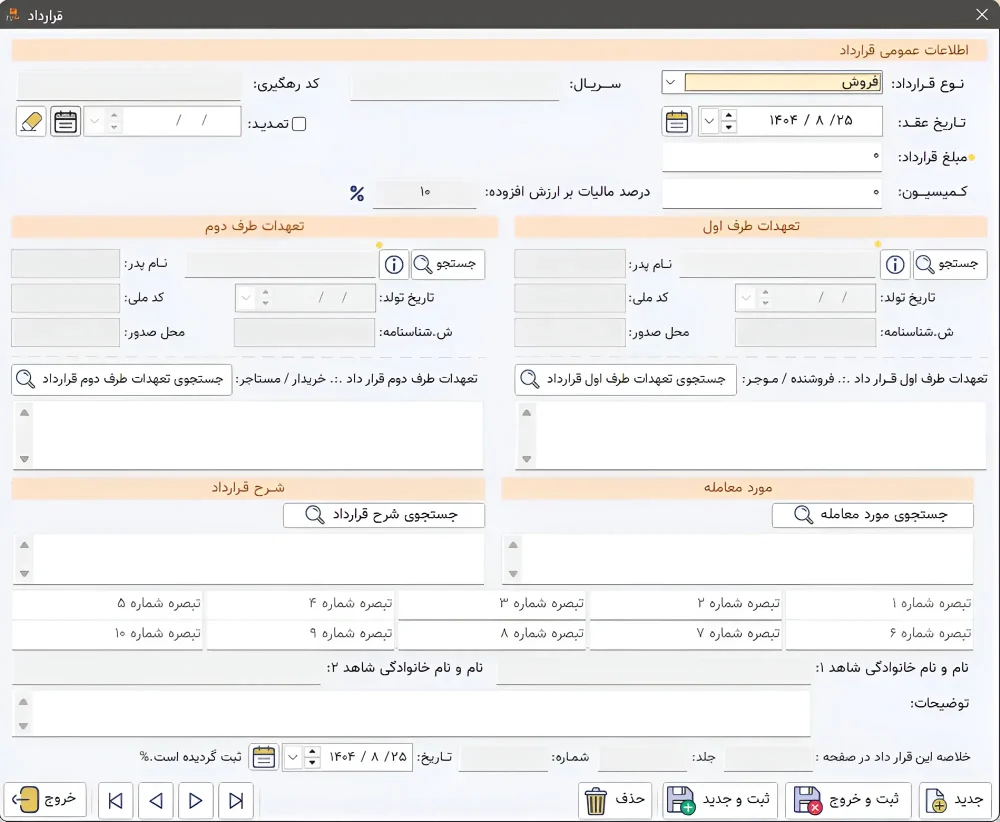
Task: Select تبصره شماره ۵ tab
Action: point(107,603)
